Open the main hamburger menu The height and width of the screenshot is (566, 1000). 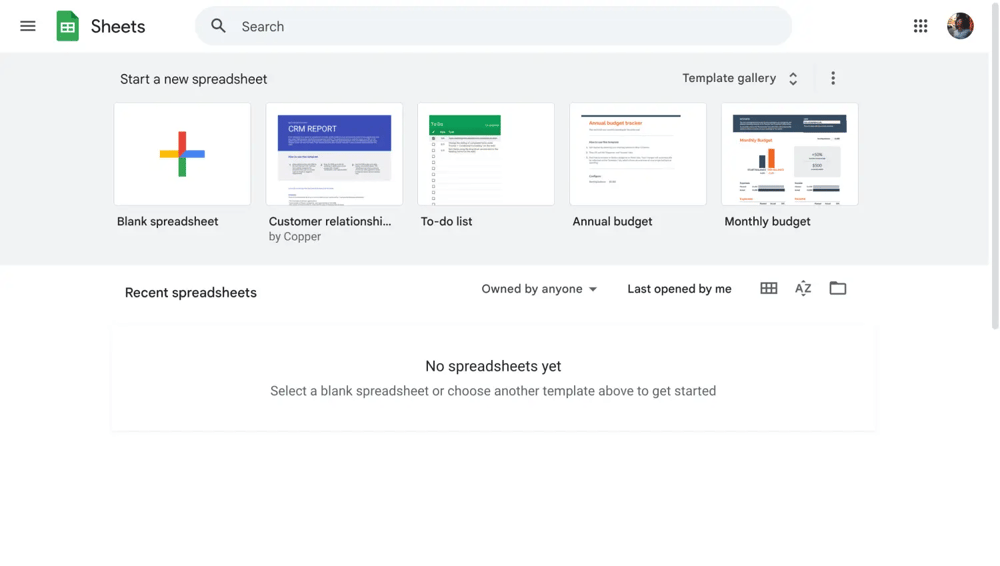coord(28,26)
